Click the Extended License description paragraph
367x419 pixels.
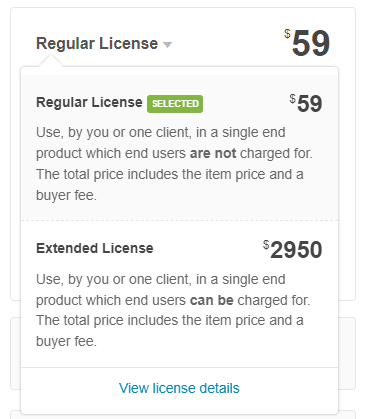pos(173,310)
